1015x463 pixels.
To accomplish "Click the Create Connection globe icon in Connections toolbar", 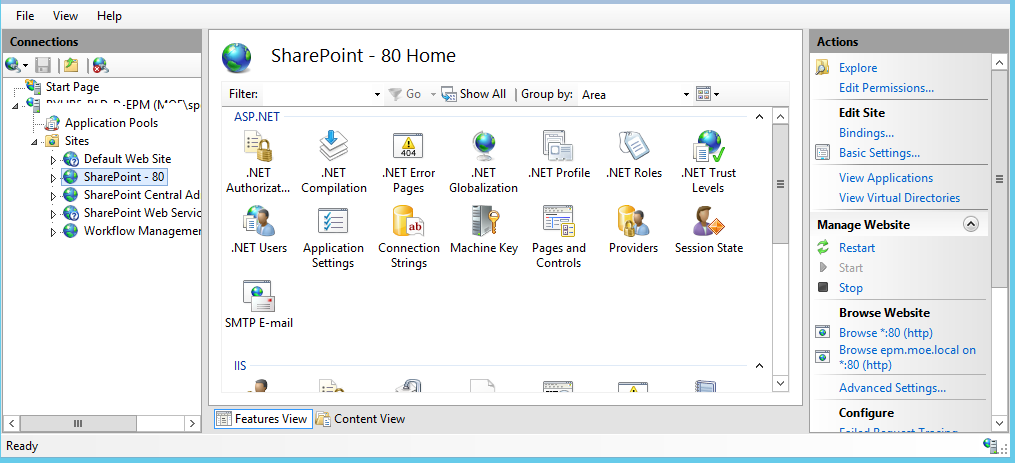I will (13, 65).
